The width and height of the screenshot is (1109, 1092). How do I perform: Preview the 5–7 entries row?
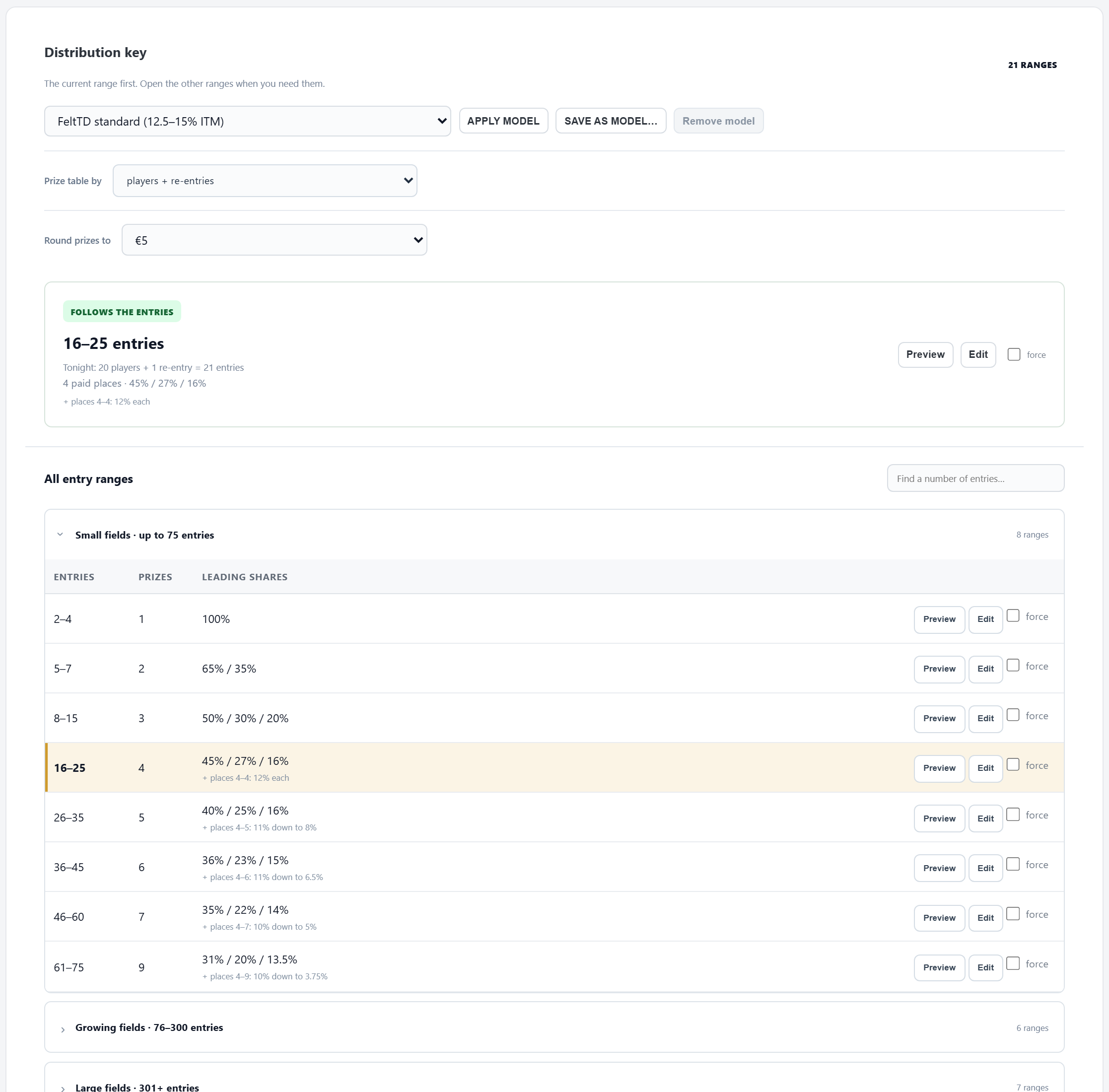pos(939,669)
